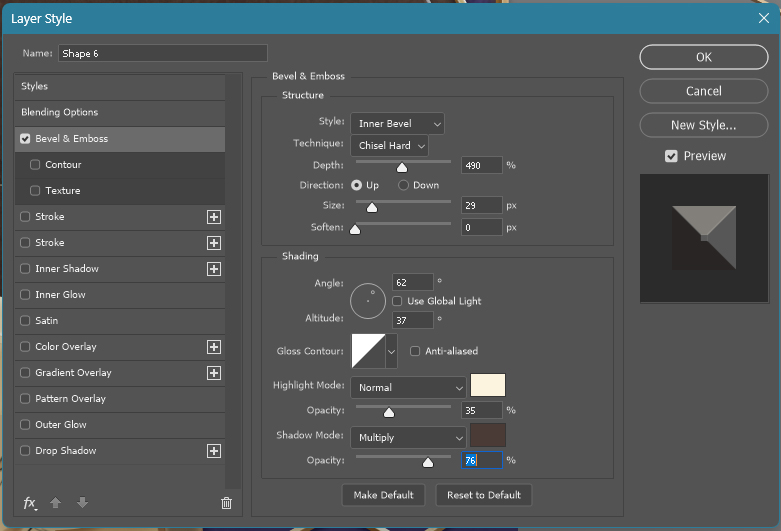The image size is (781, 531).
Task: Click plus icon on second Stroke row
Action: click(214, 243)
